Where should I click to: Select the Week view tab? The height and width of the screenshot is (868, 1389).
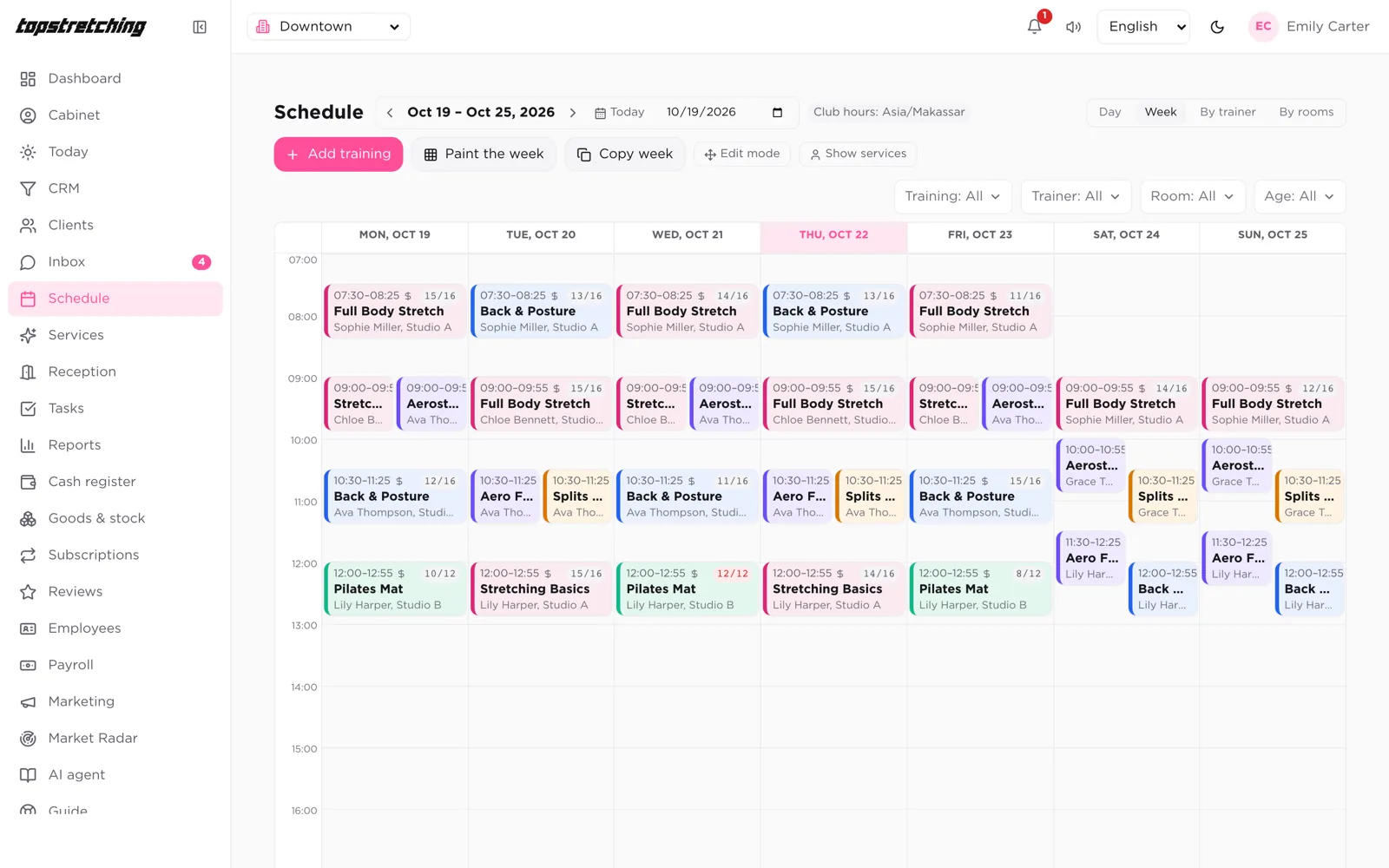click(x=1161, y=112)
